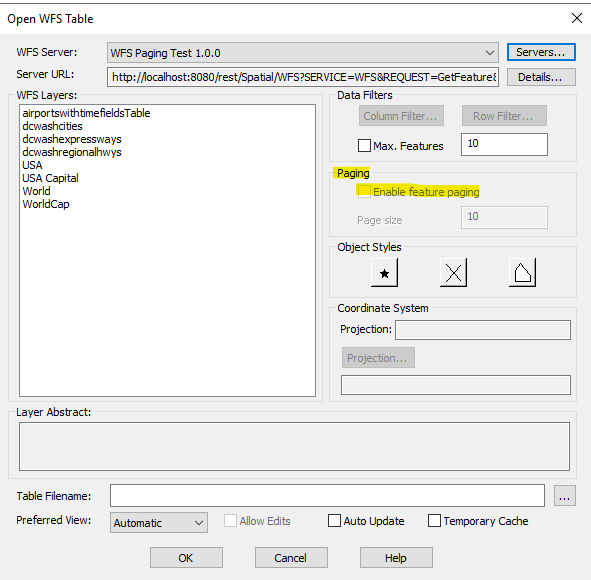Screen dimensions: 591x580
Task: Focus the Max. Features value field
Action: [504, 144]
